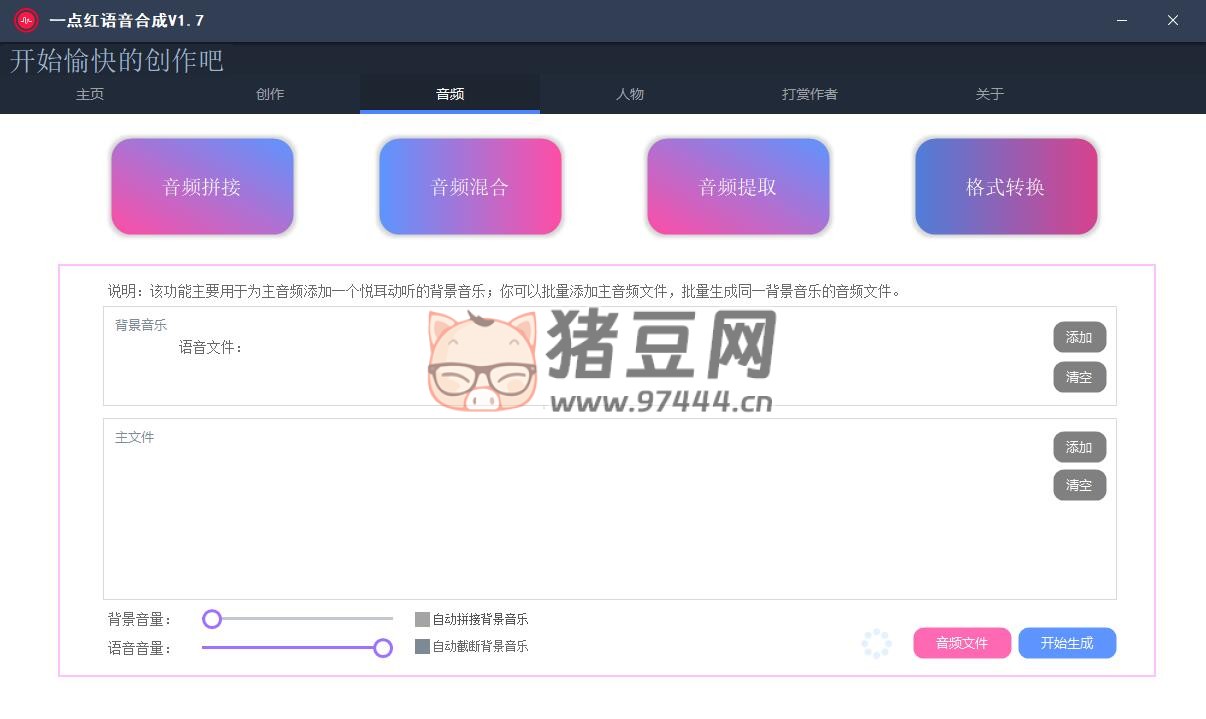This screenshot has width=1206, height=719.
Task: Select the 音频混合 audio mixing tile
Action: tap(470, 187)
